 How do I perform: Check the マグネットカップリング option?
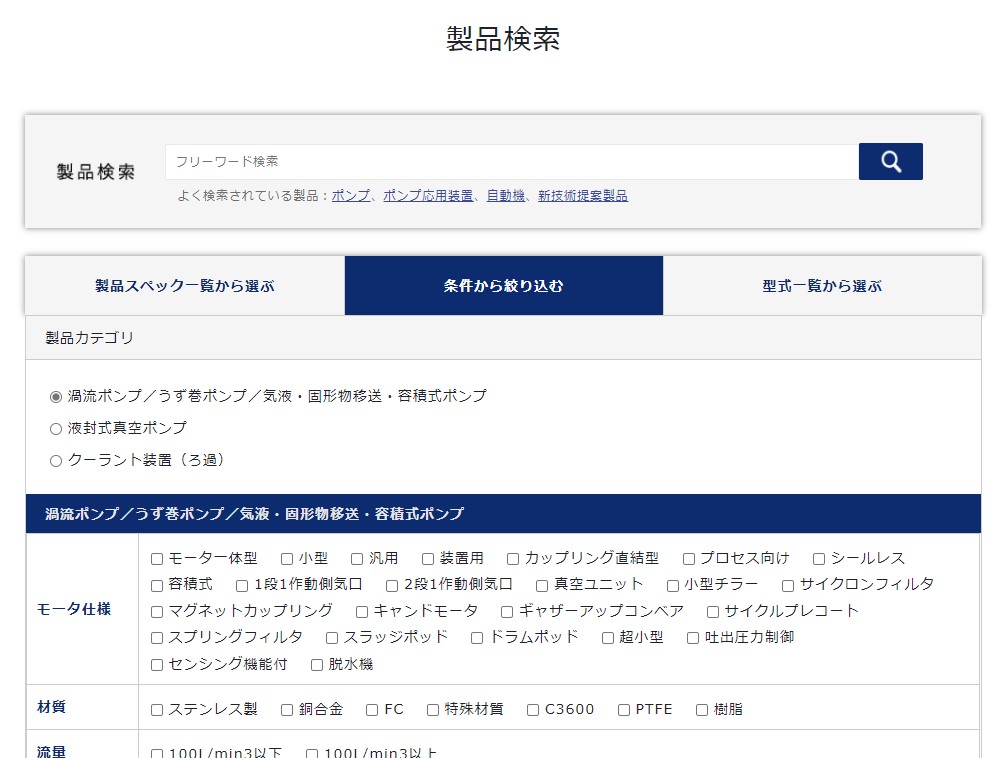(157, 612)
